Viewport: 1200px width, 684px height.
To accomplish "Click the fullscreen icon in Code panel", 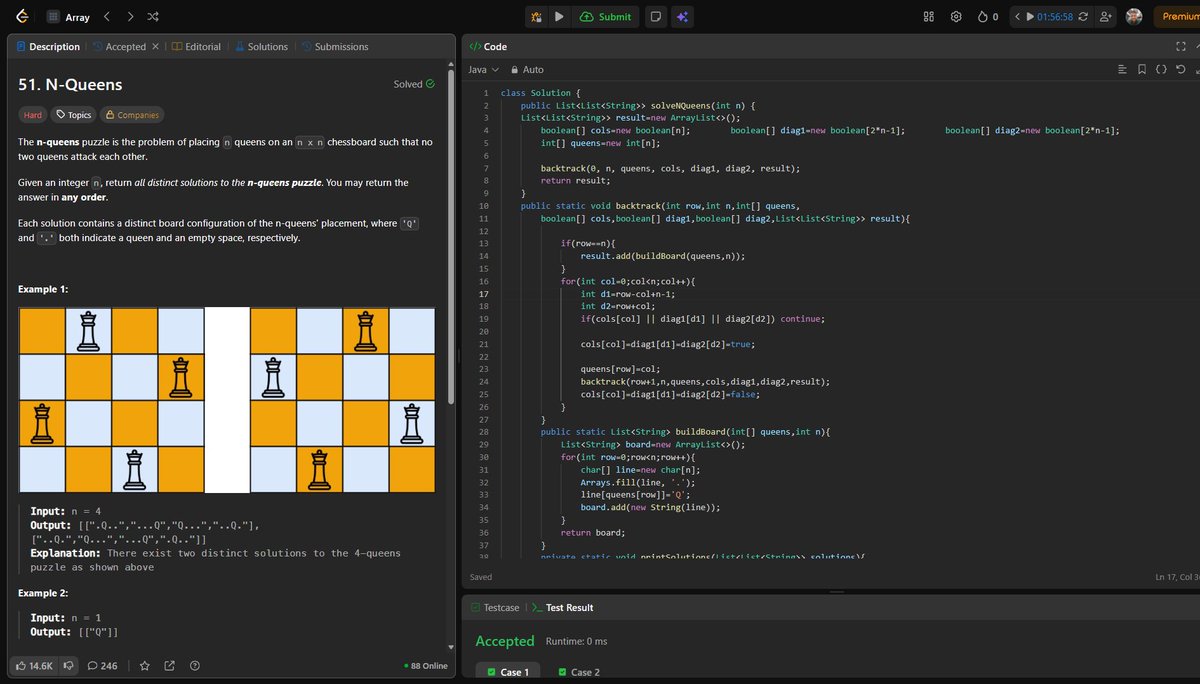I will pos(1181,46).
